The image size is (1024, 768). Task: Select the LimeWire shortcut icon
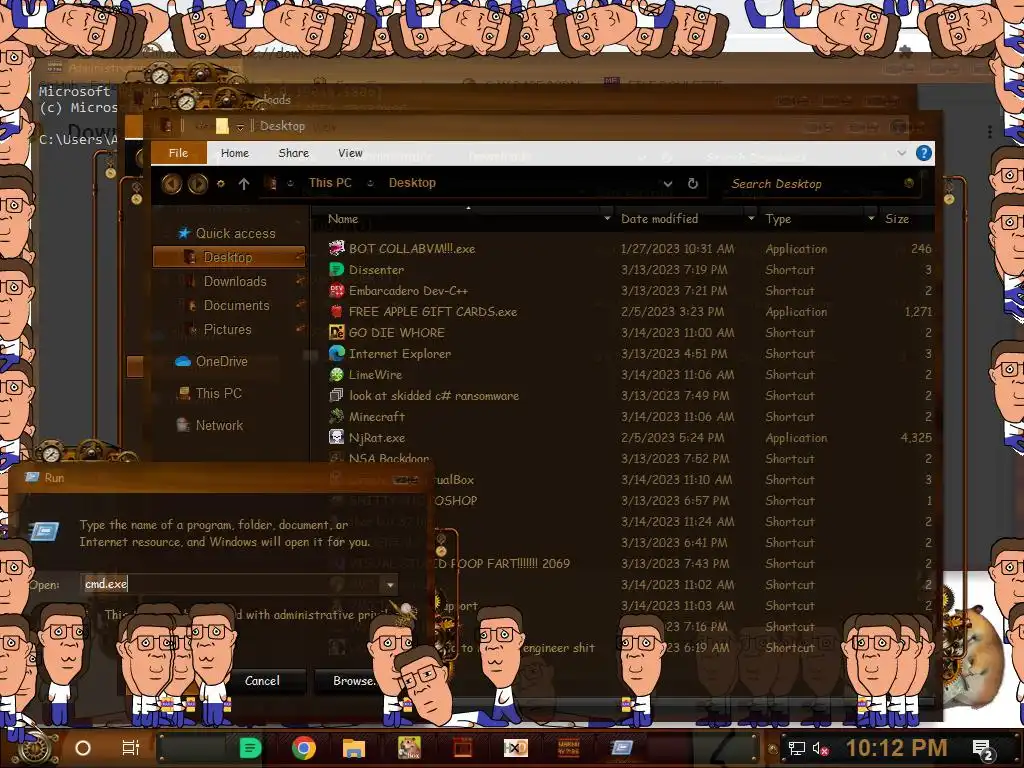click(x=336, y=374)
